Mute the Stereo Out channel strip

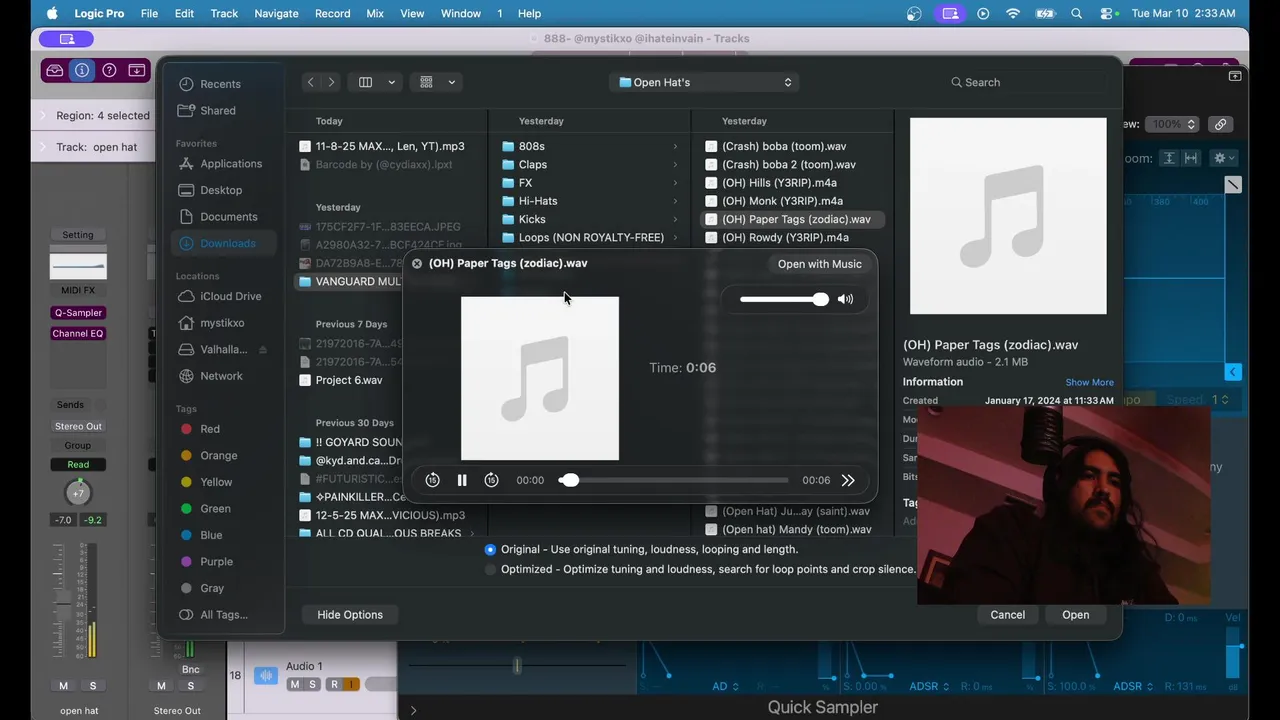pos(161,686)
